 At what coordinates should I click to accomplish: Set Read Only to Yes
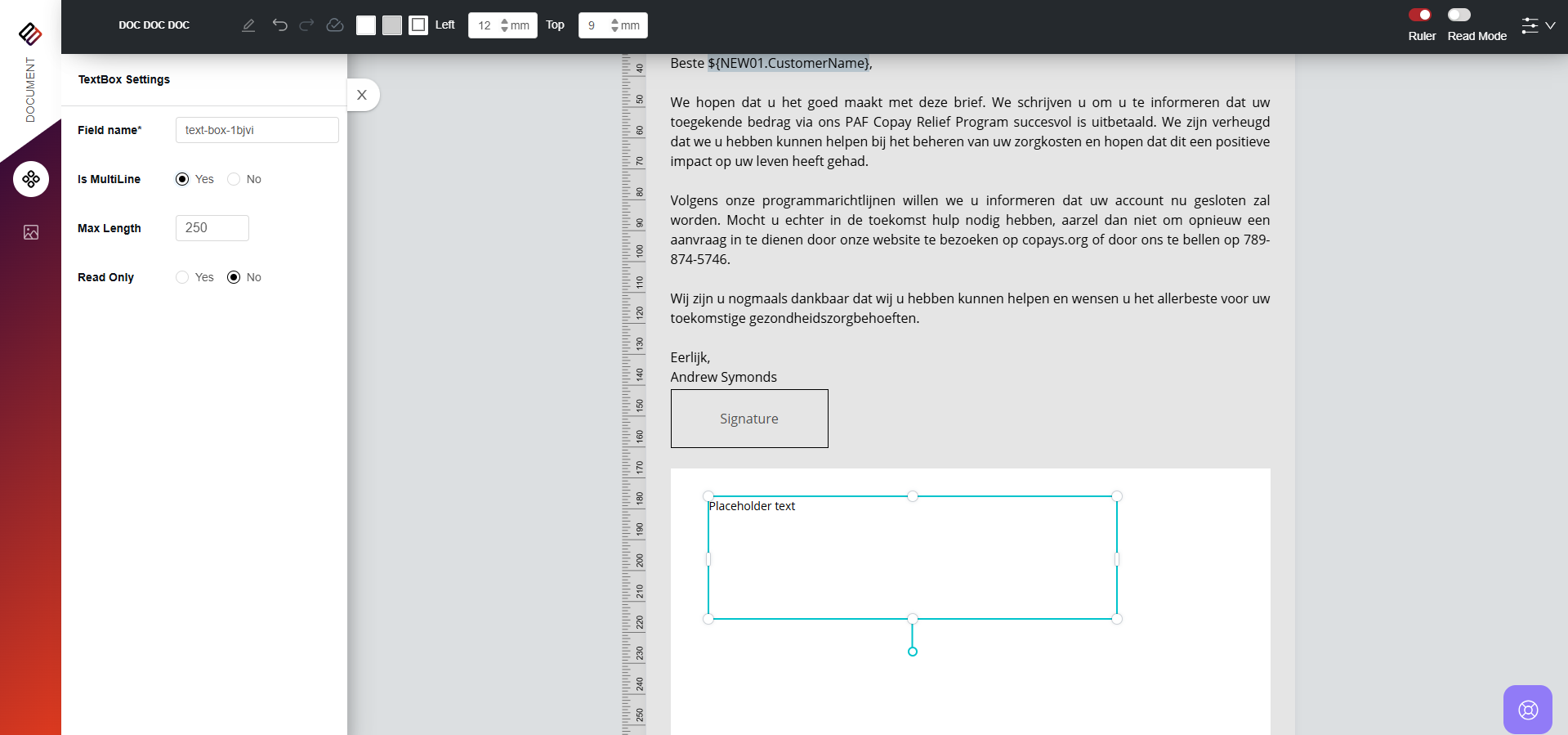(182, 277)
